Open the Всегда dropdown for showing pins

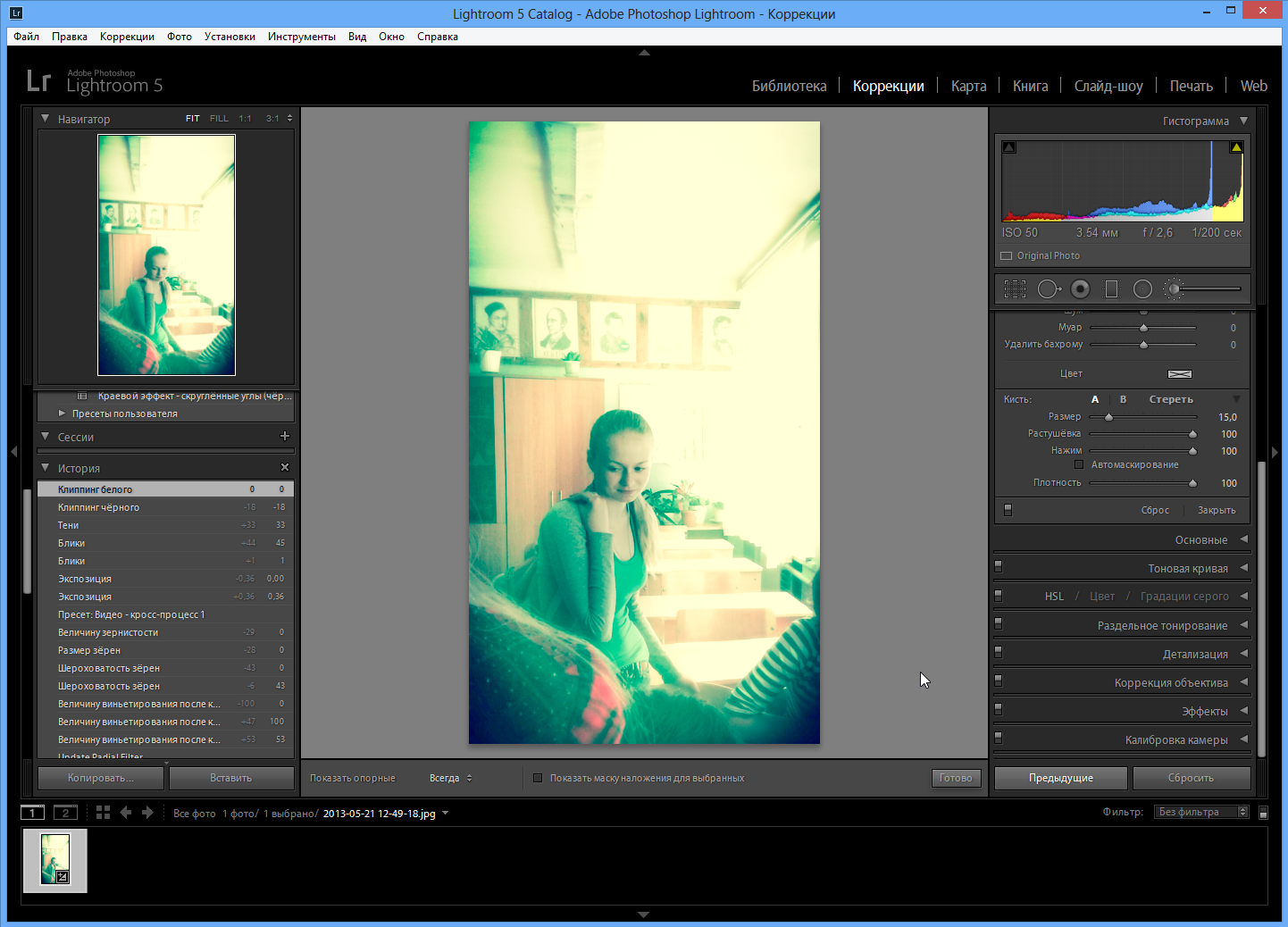click(x=451, y=778)
